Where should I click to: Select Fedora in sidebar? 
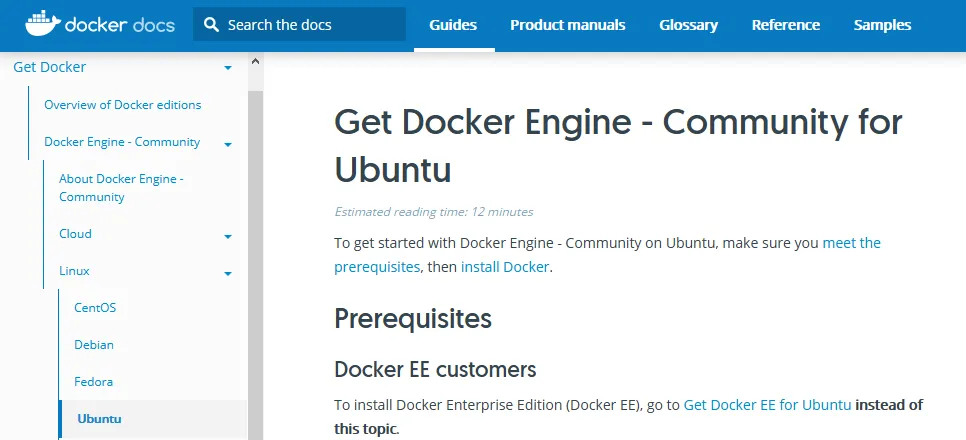coord(93,382)
